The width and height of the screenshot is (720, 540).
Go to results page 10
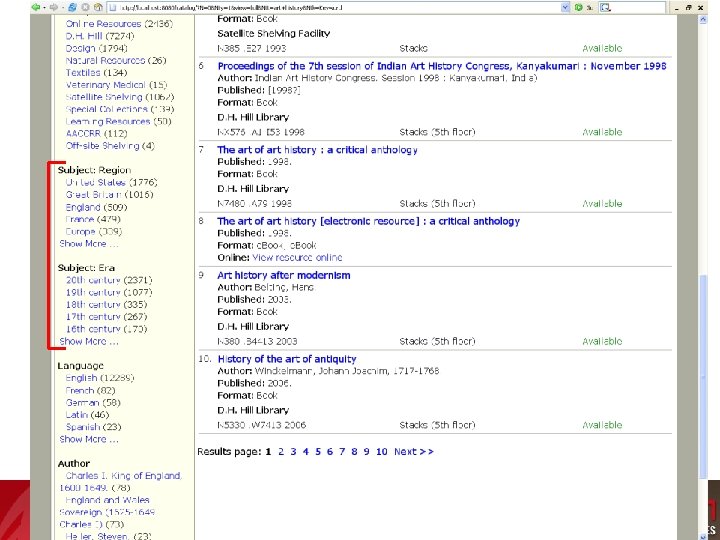[382, 452]
